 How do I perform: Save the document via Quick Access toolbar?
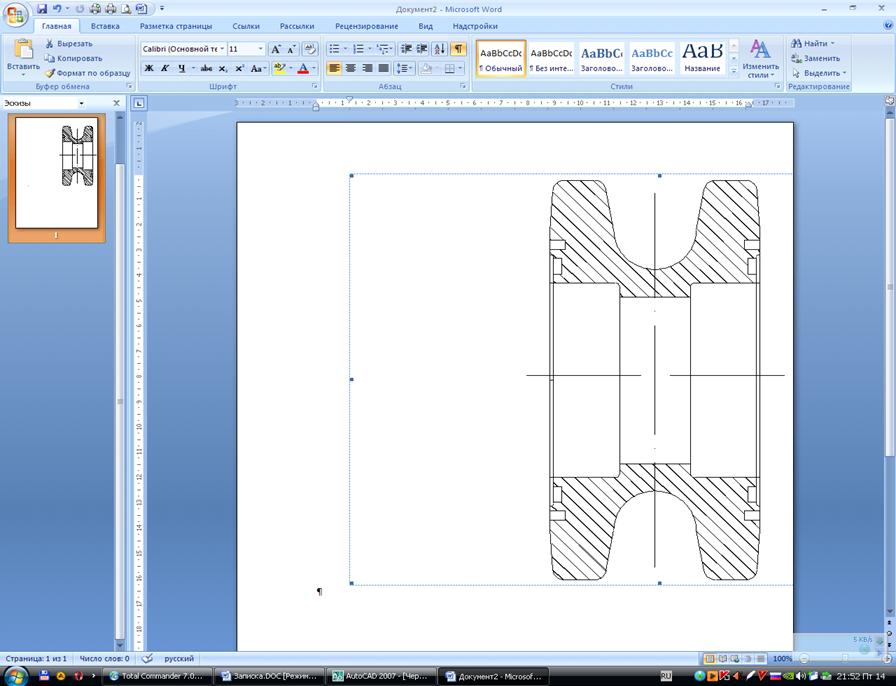click(42, 9)
